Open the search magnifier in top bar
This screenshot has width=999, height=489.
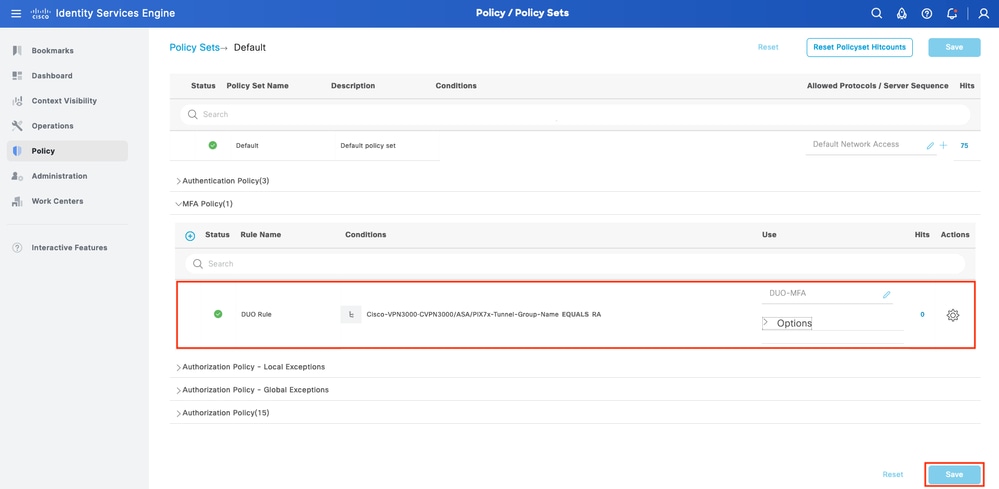pos(877,13)
